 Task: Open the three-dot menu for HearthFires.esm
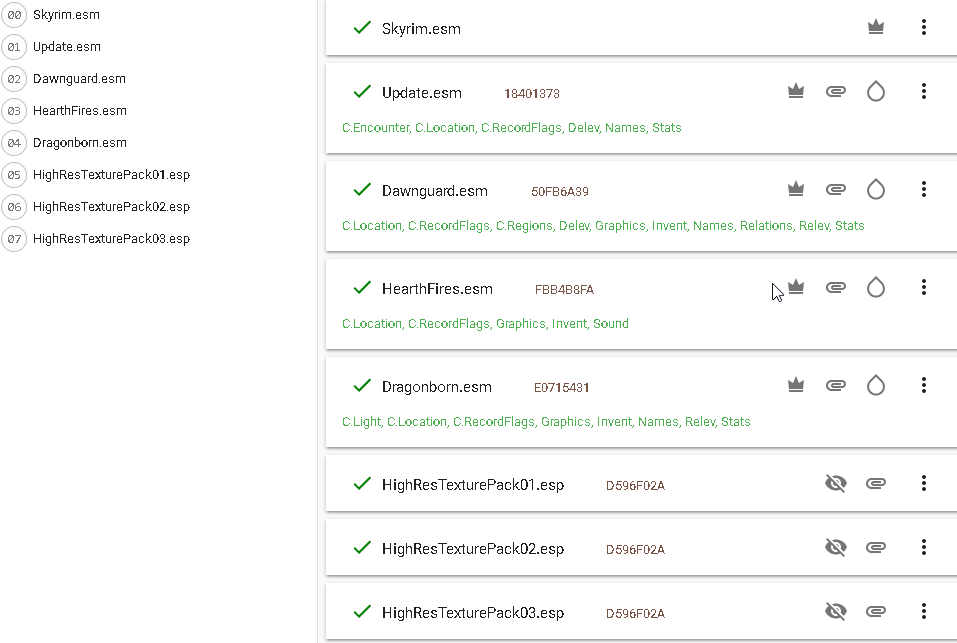point(923,287)
